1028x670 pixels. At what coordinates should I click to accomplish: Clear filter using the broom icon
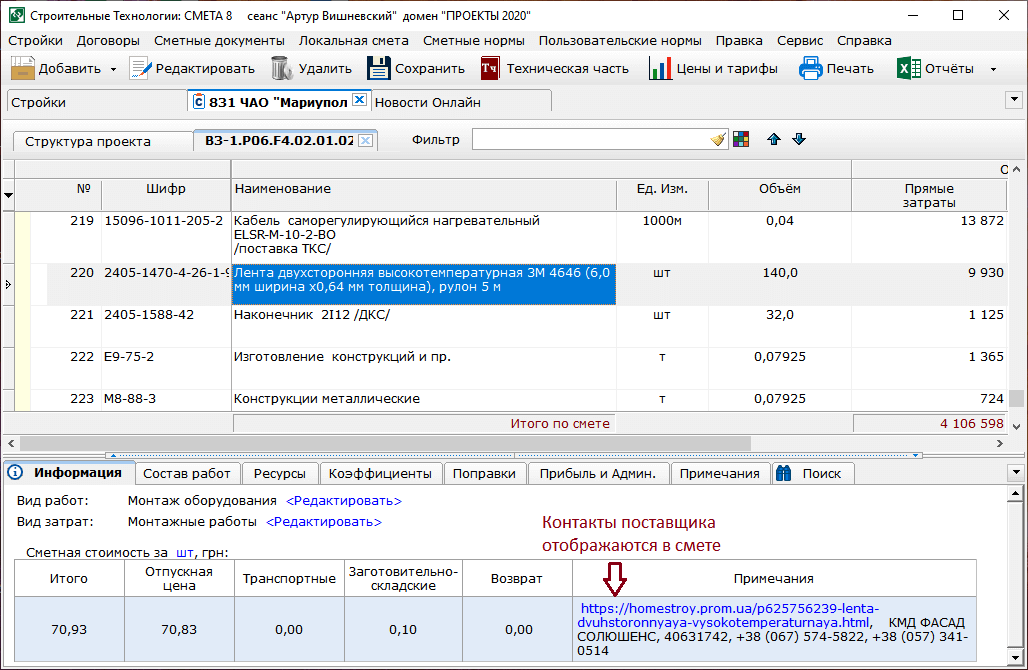[718, 140]
